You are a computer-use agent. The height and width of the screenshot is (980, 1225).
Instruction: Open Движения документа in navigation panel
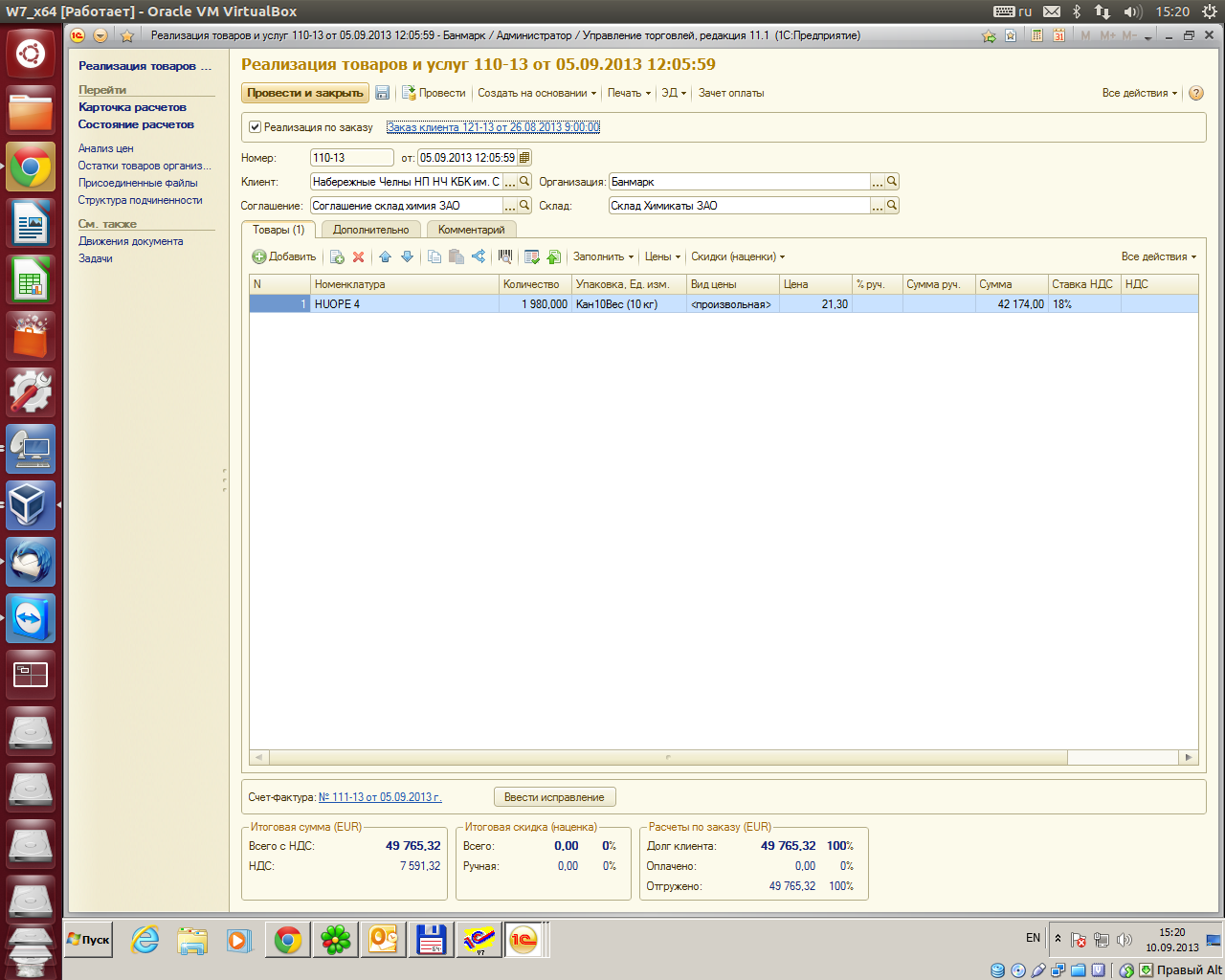coord(130,241)
